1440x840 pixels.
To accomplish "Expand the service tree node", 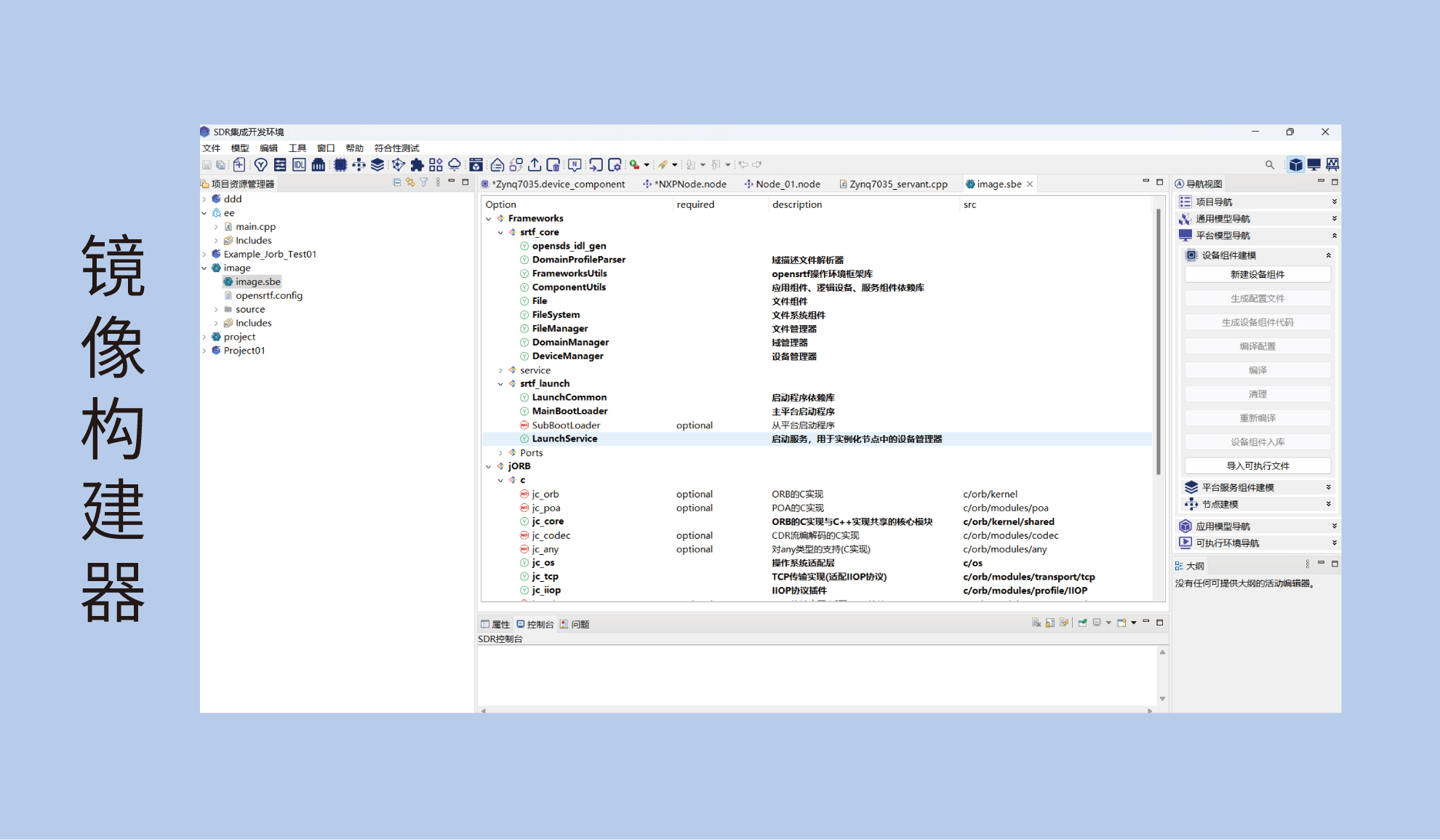I will (x=500, y=370).
